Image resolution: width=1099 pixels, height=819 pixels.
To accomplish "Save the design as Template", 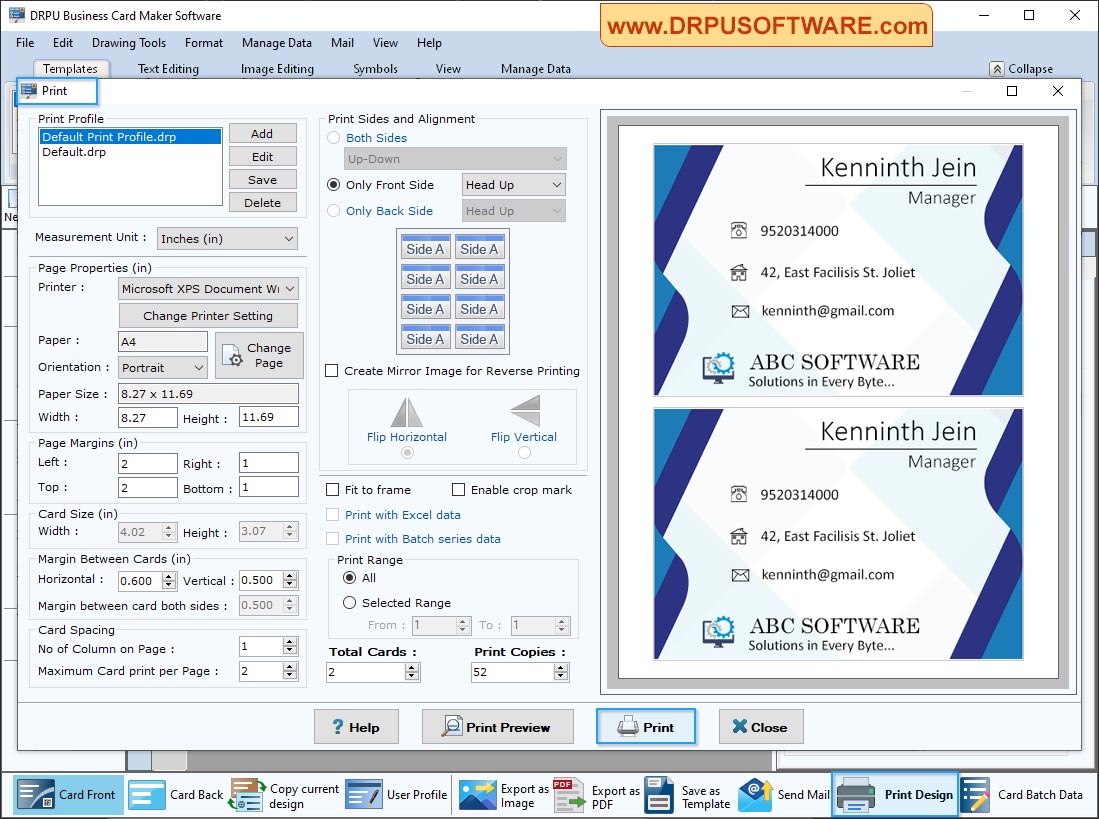I will [700, 794].
